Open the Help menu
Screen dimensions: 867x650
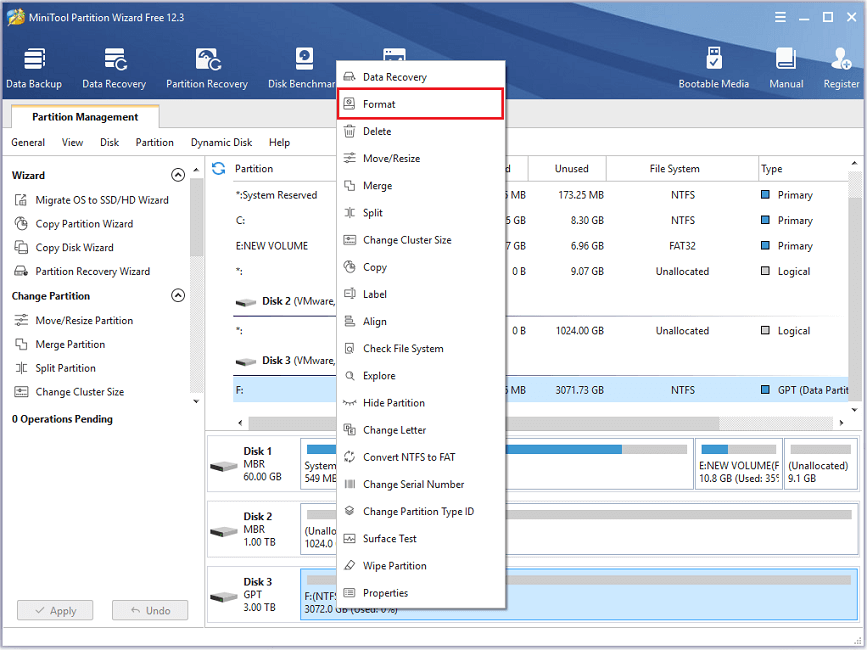[x=279, y=143]
